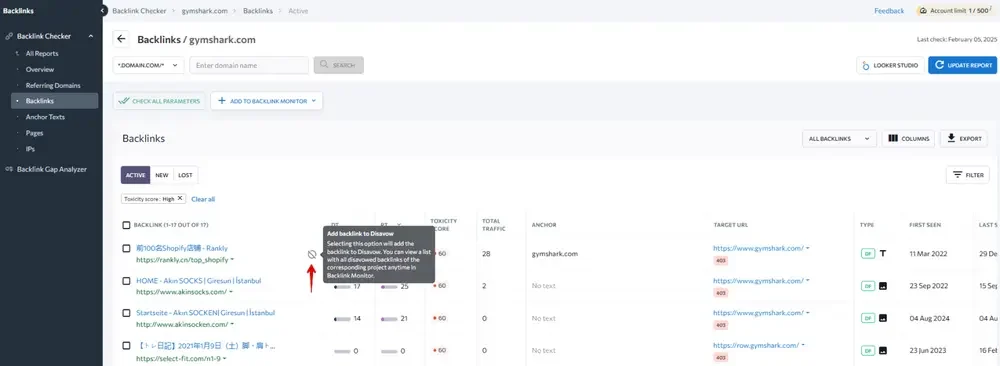The image size is (1000, 366).
Task: Click the back arrow beside Backlinks title
Action: click(x=121, y=39)
